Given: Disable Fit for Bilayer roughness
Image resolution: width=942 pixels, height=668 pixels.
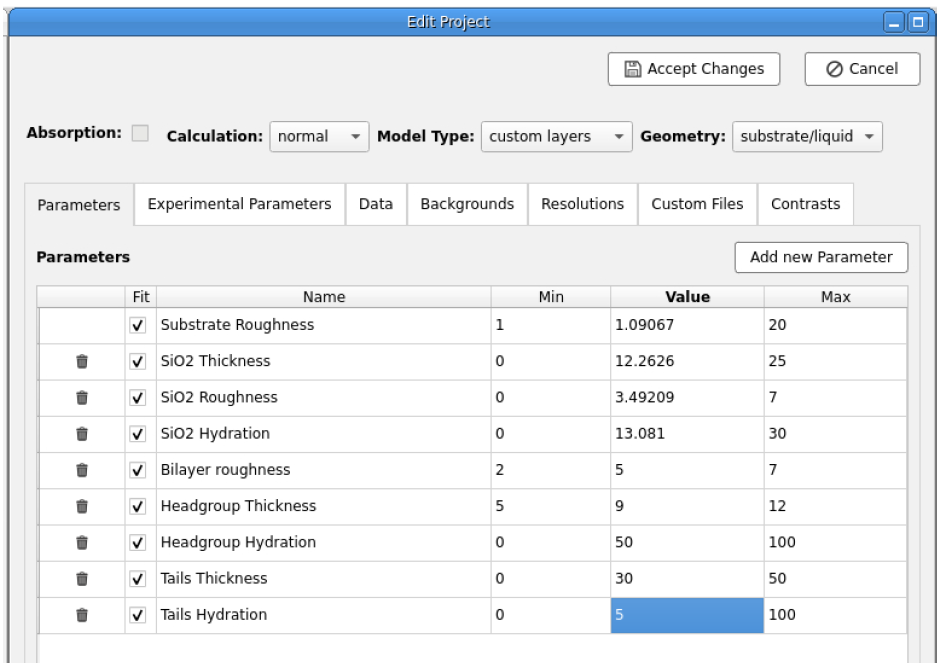Looking at the screenshot, I should pos(138,470).
